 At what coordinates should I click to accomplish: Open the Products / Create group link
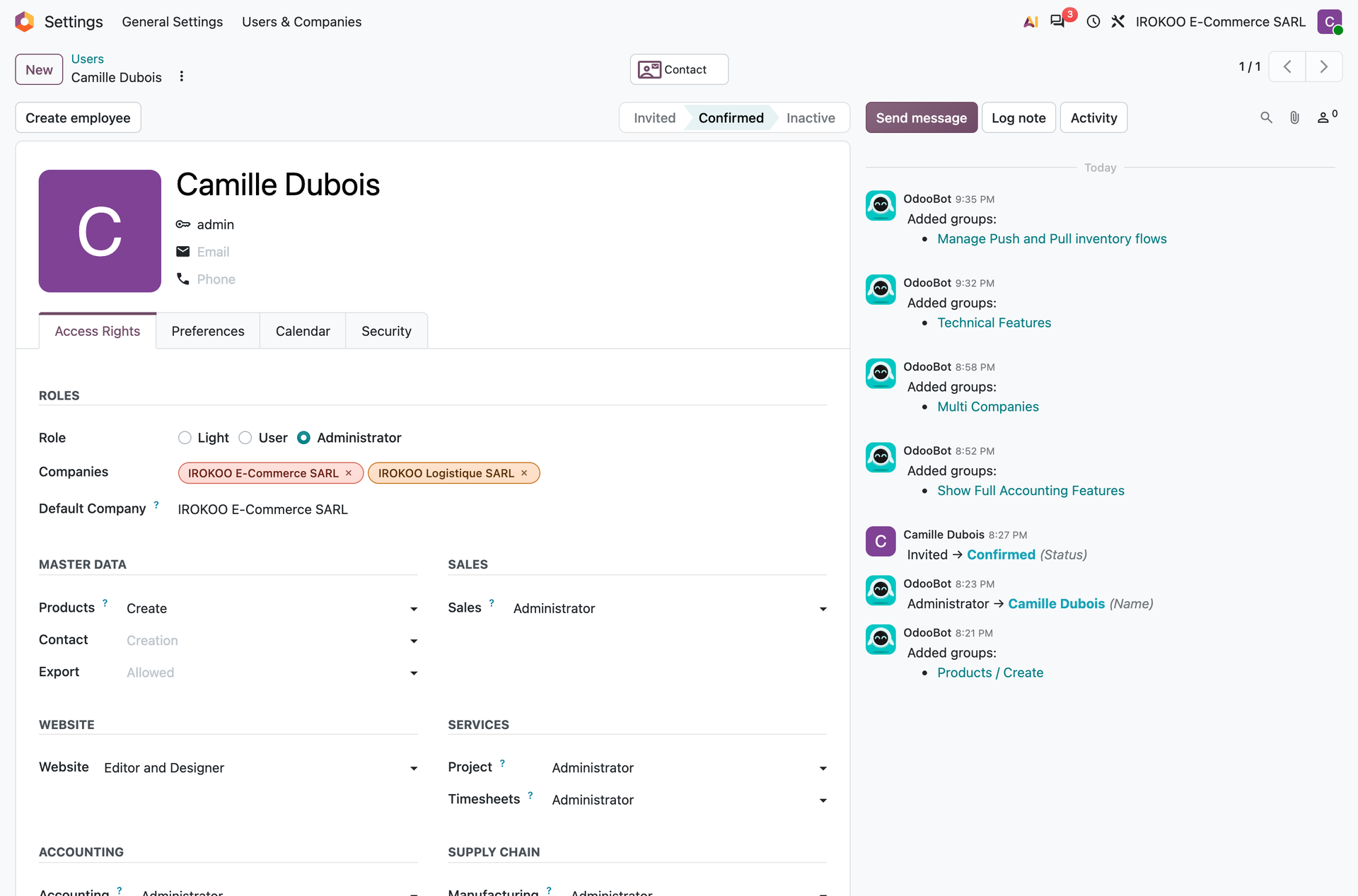pyautogui.click(x=990, y=673)
